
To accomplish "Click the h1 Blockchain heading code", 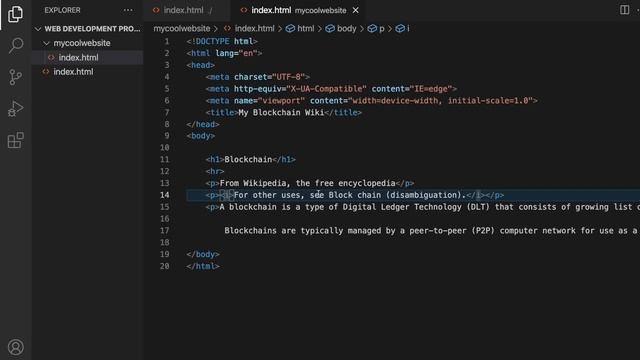I will [251, 160].
